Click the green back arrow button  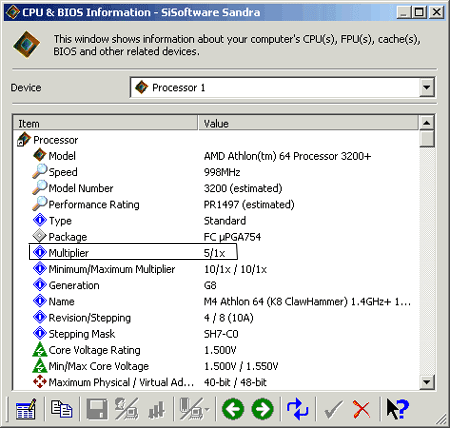(x=233, y=409)
